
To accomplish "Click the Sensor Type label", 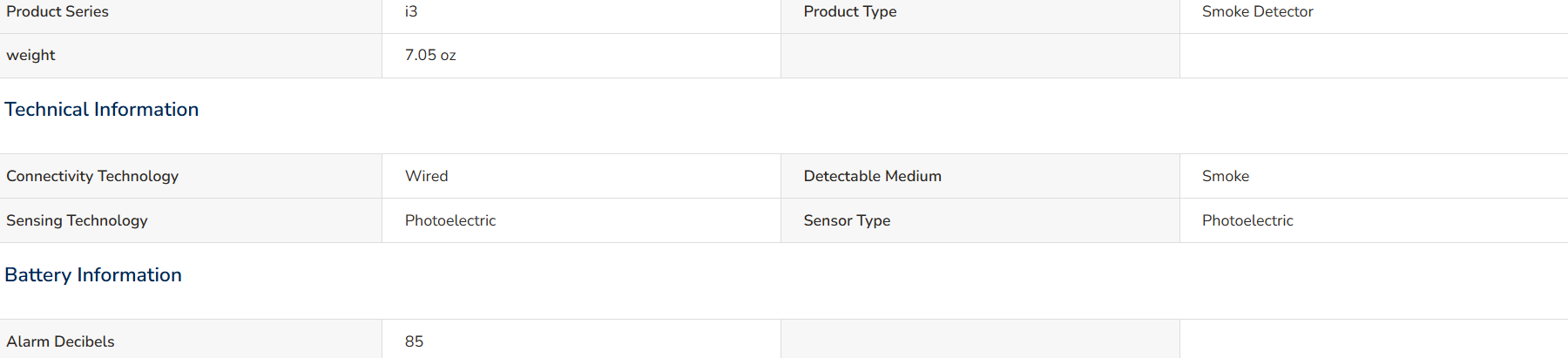I will pyautogui.click(x=847, y=220).
